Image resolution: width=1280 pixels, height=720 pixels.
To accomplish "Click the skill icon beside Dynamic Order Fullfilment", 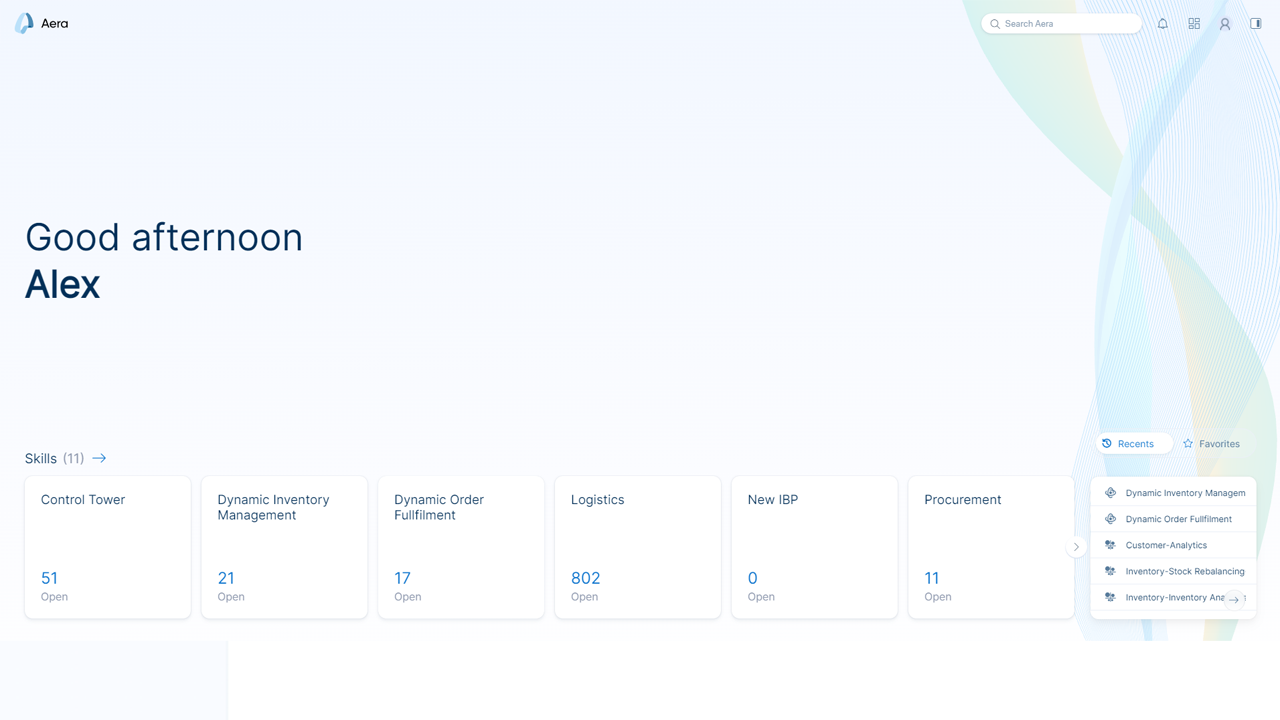I will 1110,519.
